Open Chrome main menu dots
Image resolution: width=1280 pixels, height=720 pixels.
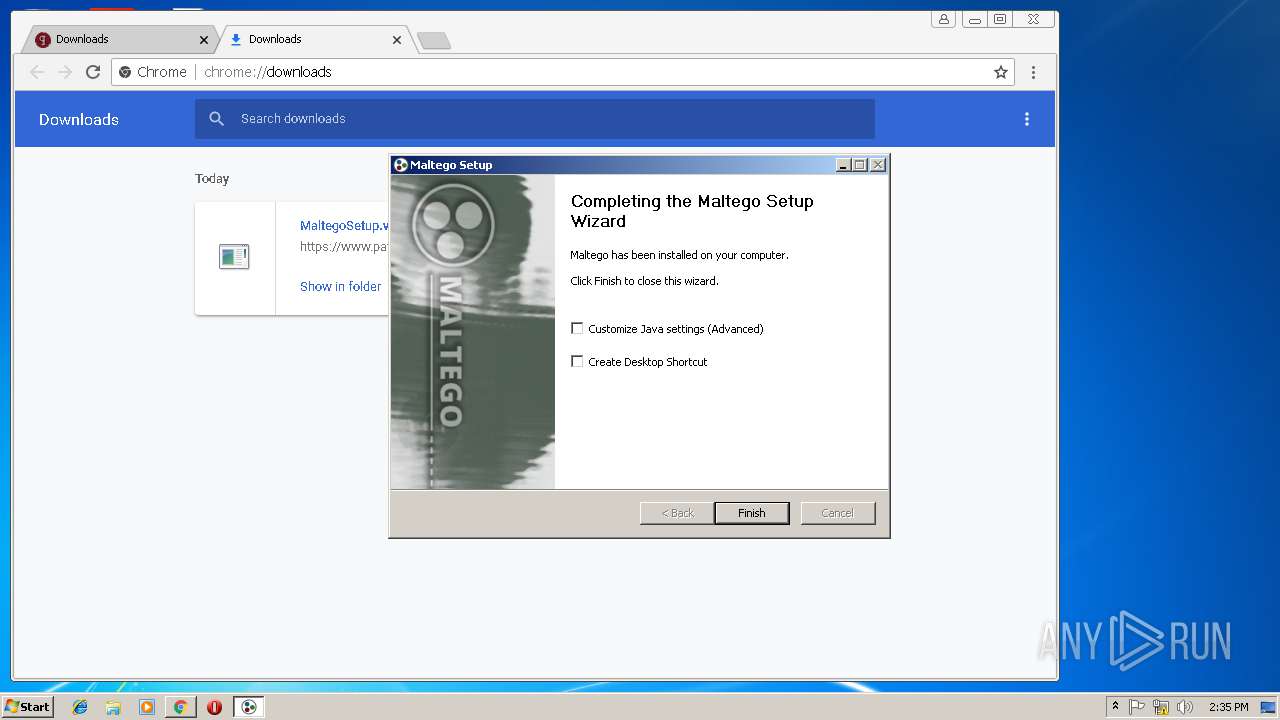click(x=1033, y=72)
